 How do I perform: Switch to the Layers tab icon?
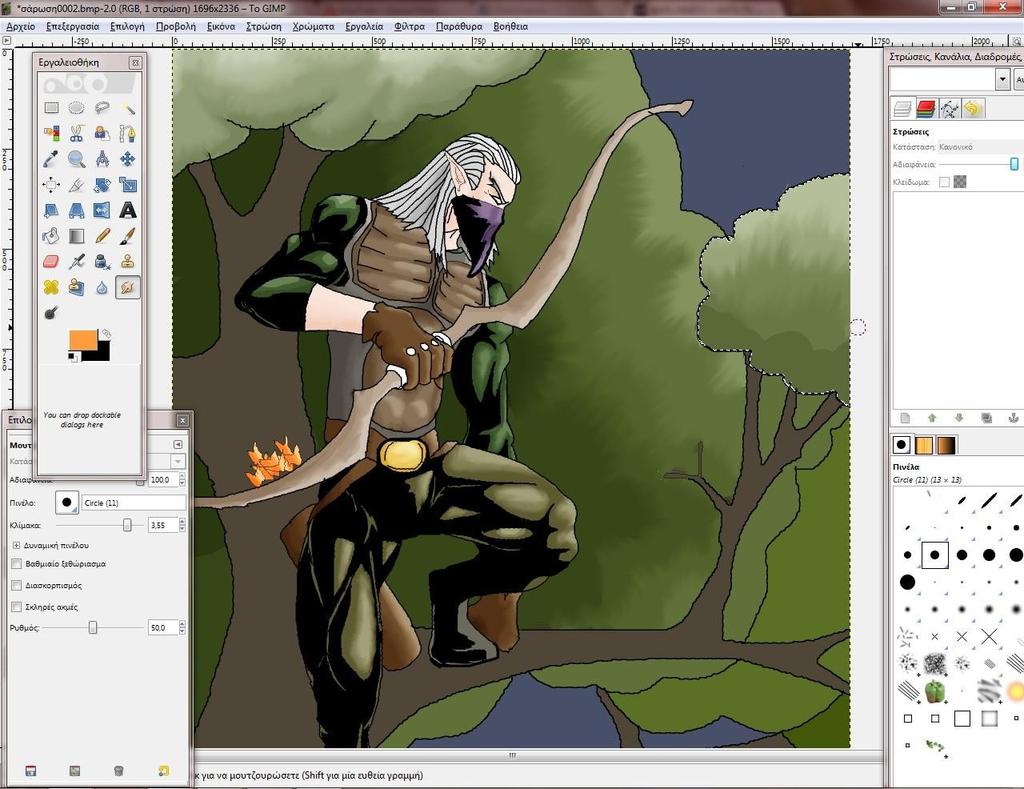(x=903, y=108)
